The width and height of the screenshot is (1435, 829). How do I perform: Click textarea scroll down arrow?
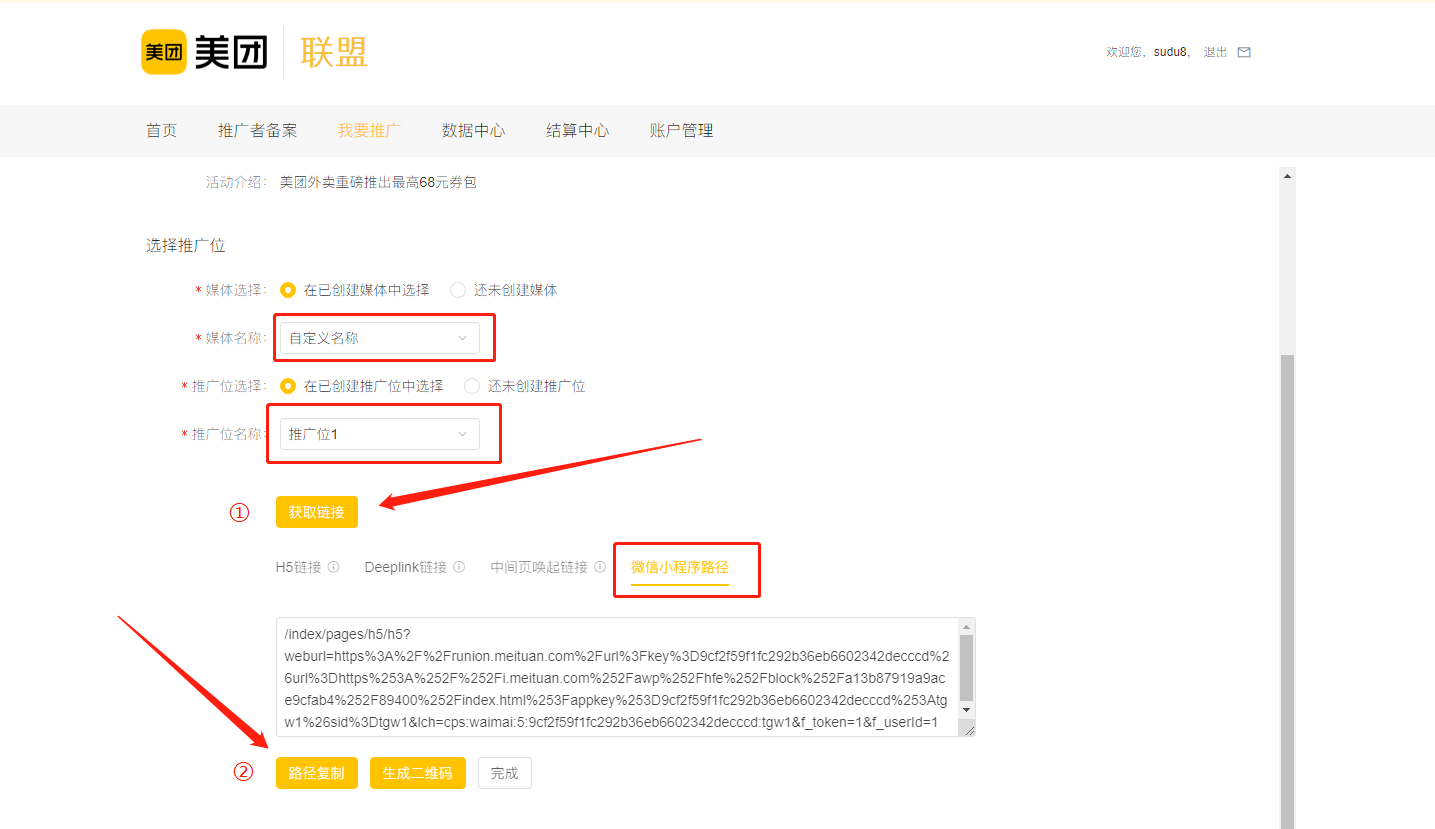click(x=966, y=709)
